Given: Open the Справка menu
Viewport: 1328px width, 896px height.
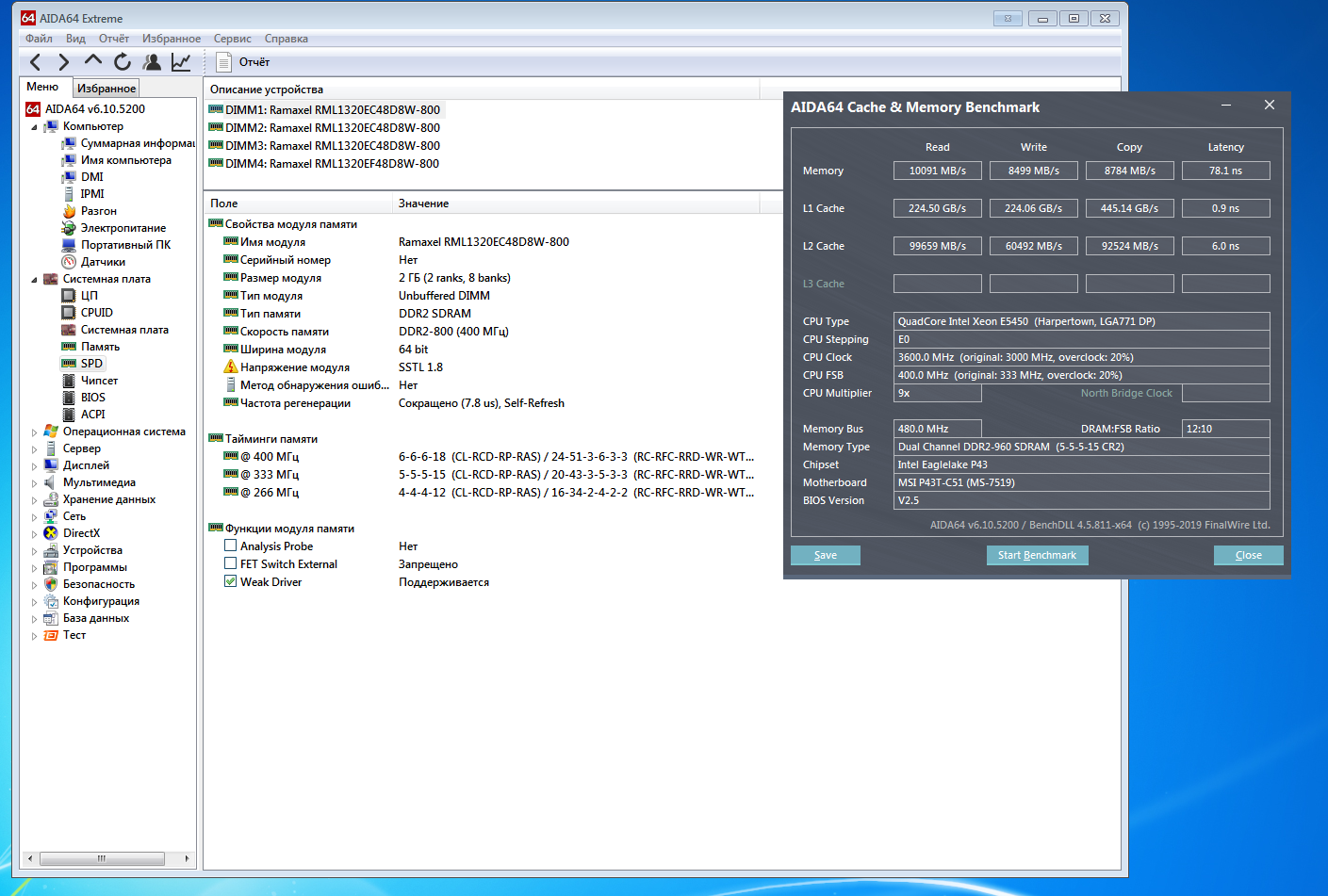Looking at the screenshot, I should coord(287,39).
